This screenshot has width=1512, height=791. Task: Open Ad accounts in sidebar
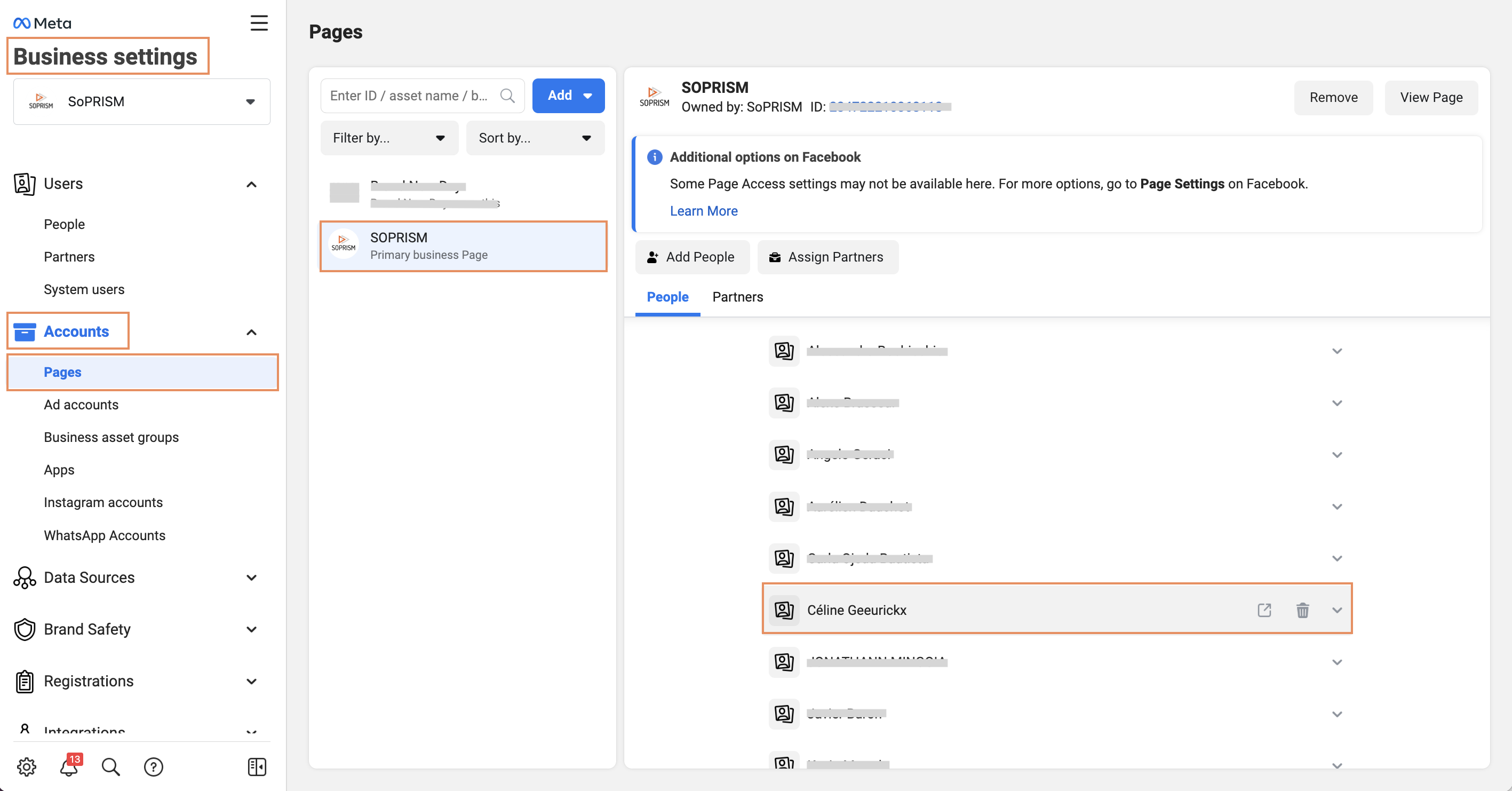pyautogui.click(x=81, y=405)
